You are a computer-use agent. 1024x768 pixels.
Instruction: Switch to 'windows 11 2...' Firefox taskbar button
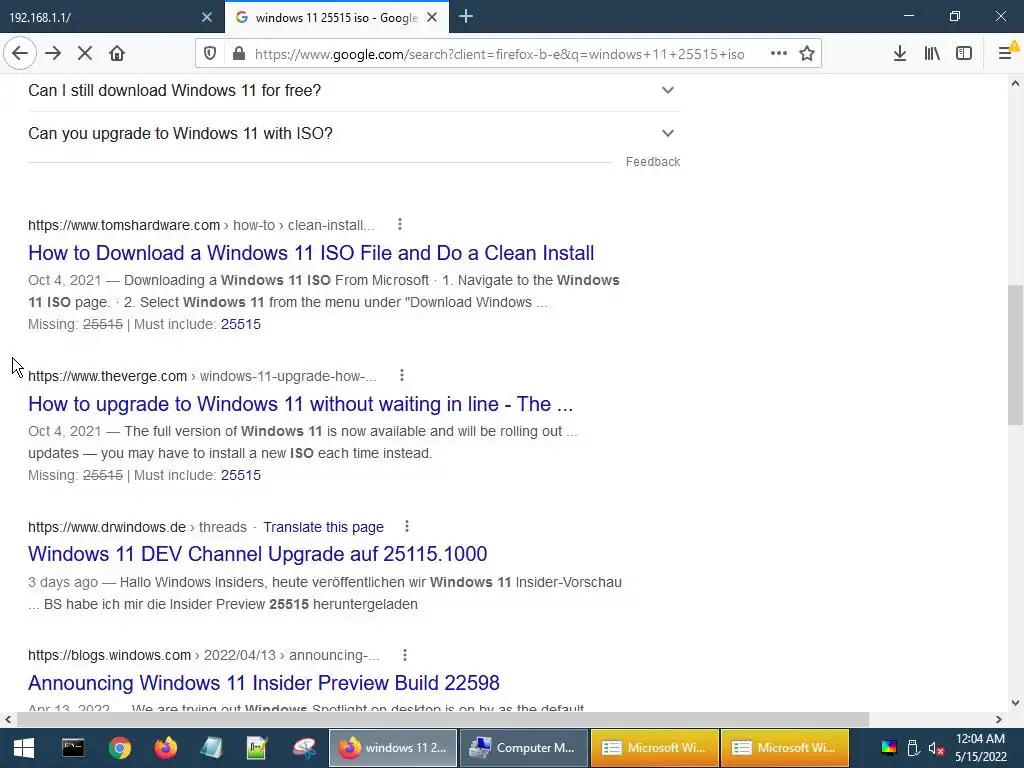pyautogui.click(x=392, y=748)
